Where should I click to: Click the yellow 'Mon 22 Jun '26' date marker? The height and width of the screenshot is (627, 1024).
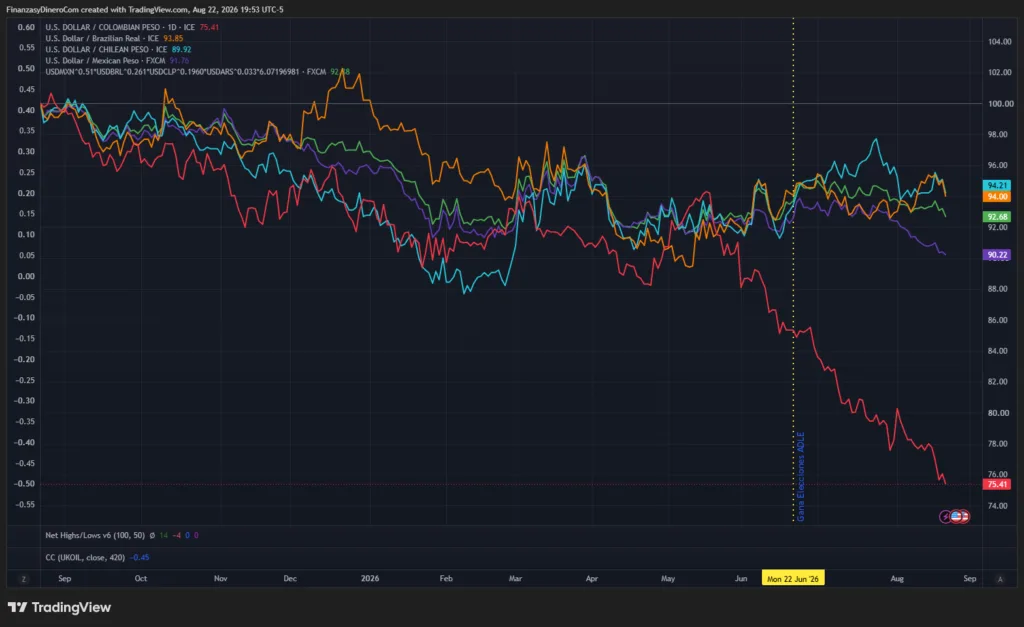pyautogui.click(x=793, y=579)
